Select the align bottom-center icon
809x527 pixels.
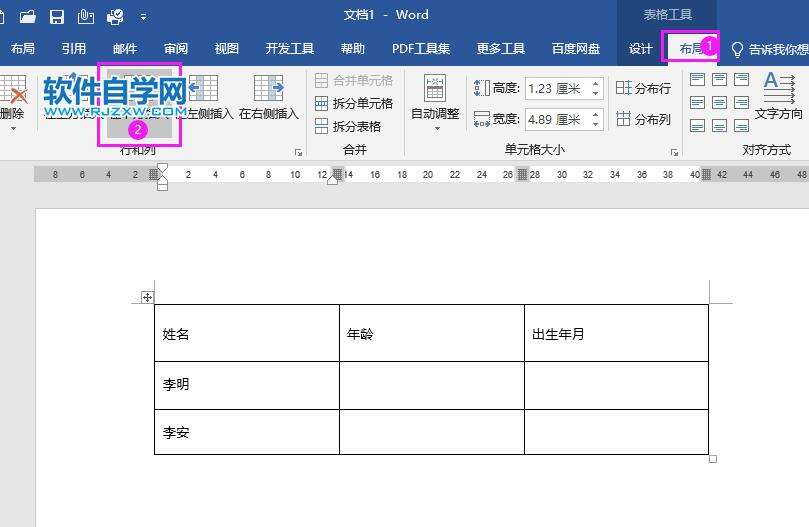pyautogui.click(x=719, y=125)
